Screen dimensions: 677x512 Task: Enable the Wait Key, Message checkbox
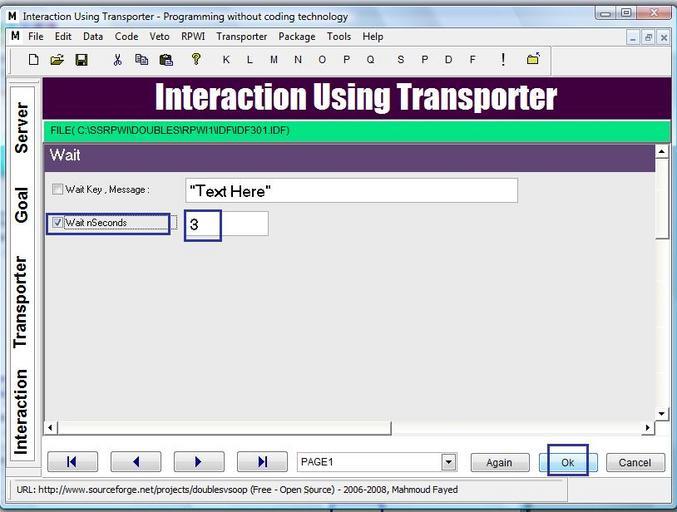tap(58, 189)
